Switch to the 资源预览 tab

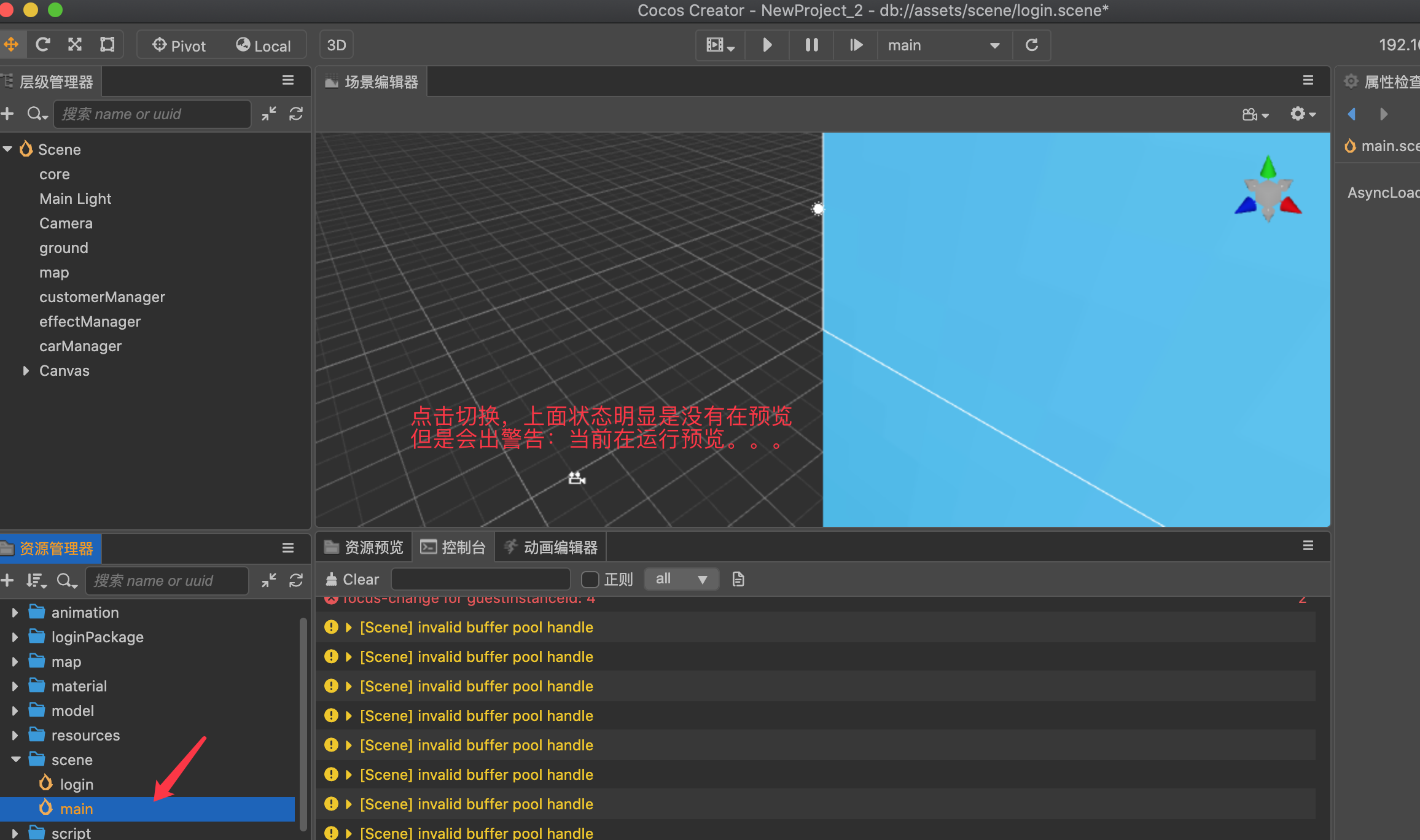pos(364,547)
